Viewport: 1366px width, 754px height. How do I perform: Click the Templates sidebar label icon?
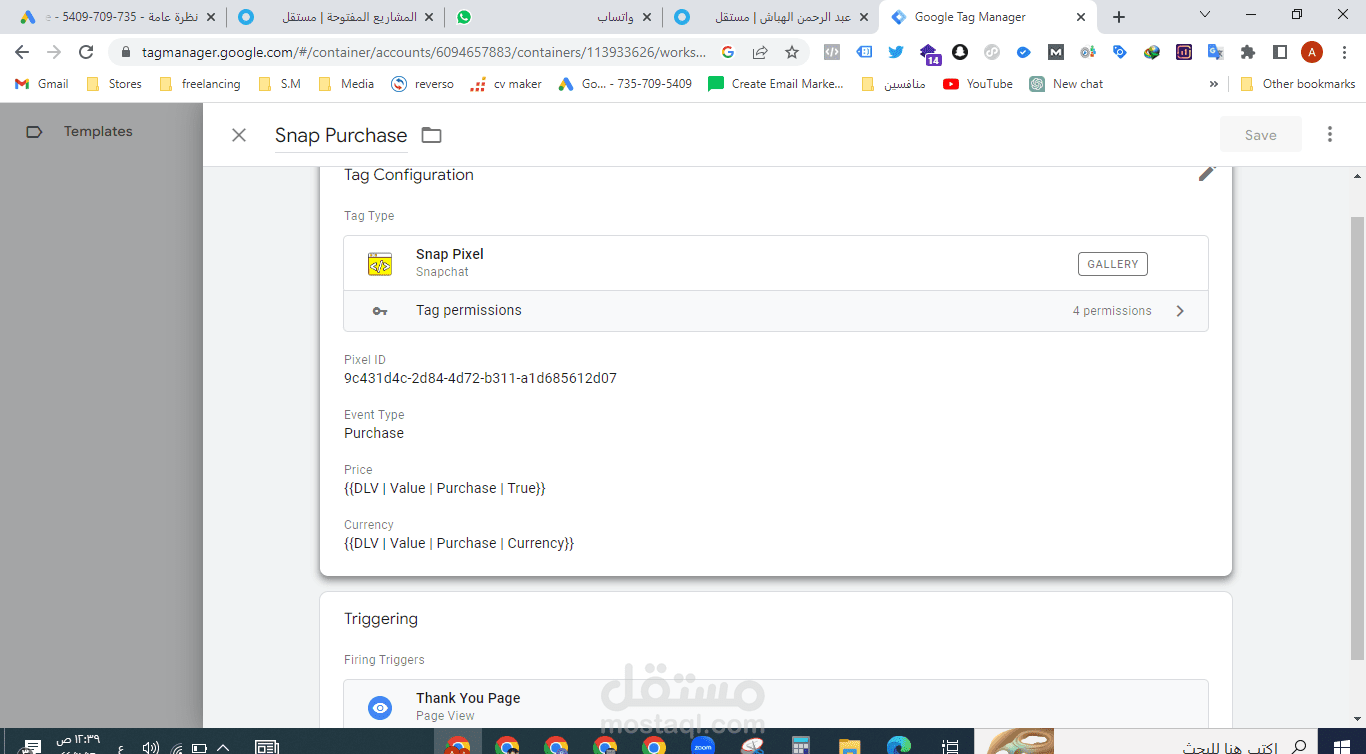click(x=34, y=131)
